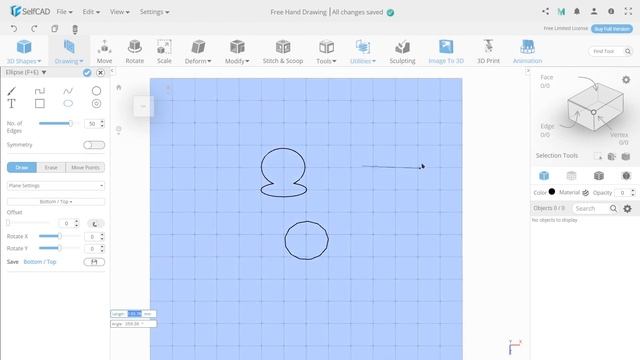The height and width of the screenshot is (360, 640).
Task: Toggle fullscreen mode icon
Action: (628, 11)
